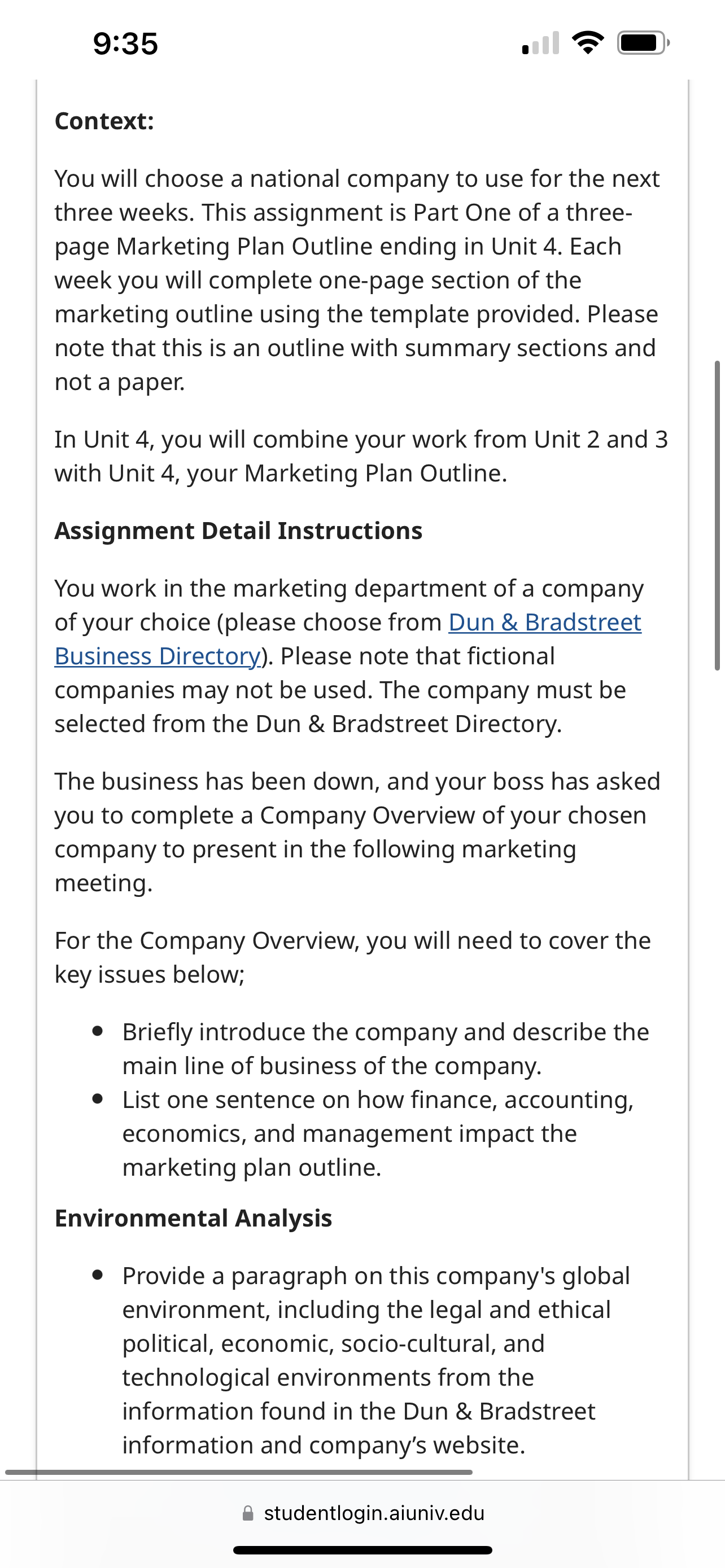Click the vertical scrollbar thumb
This screenshot has height=1568, width=725.
pos(718,515)
